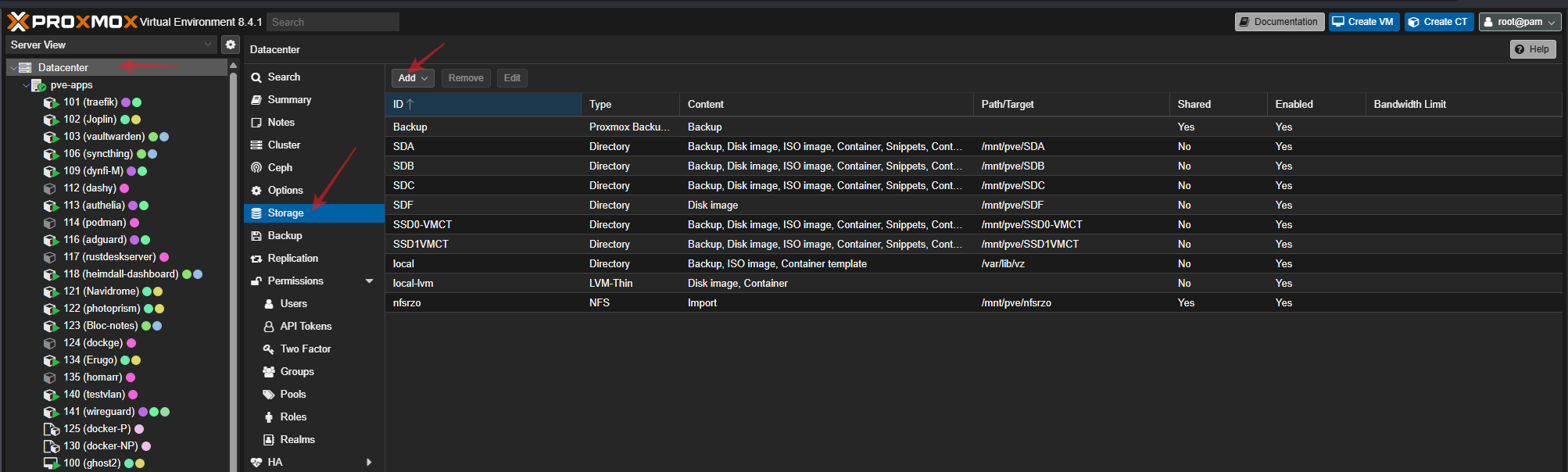This screenshot has width=1568, height=472.
Task: Click the Create VM button
Action: (1364, 22)
